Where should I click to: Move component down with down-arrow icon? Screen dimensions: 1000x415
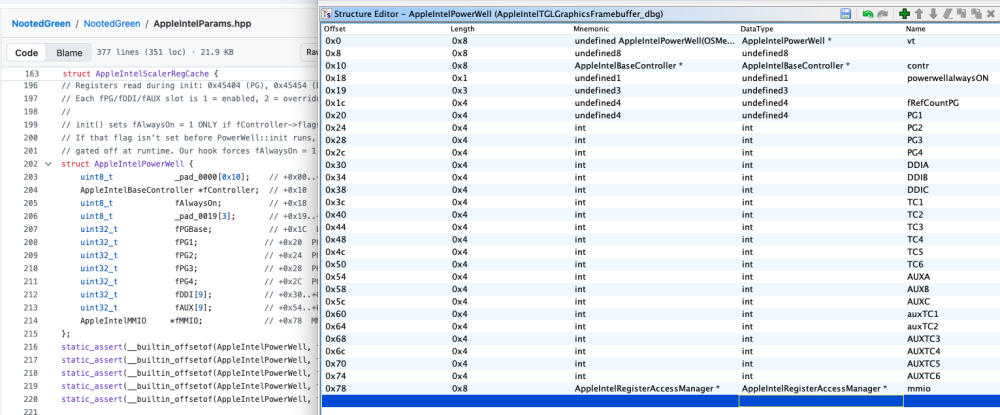pos(933,13)
